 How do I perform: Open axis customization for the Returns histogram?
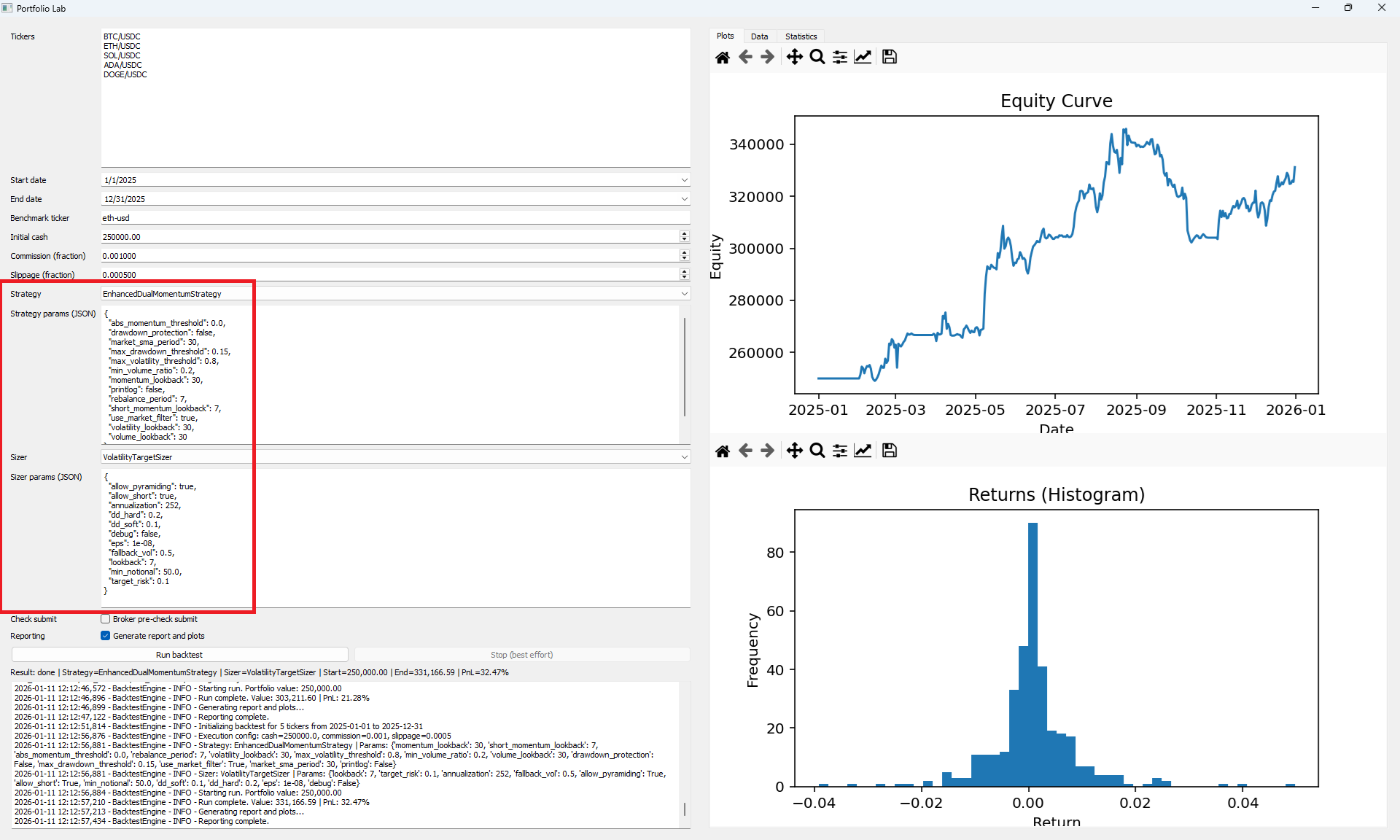(863, 451)
